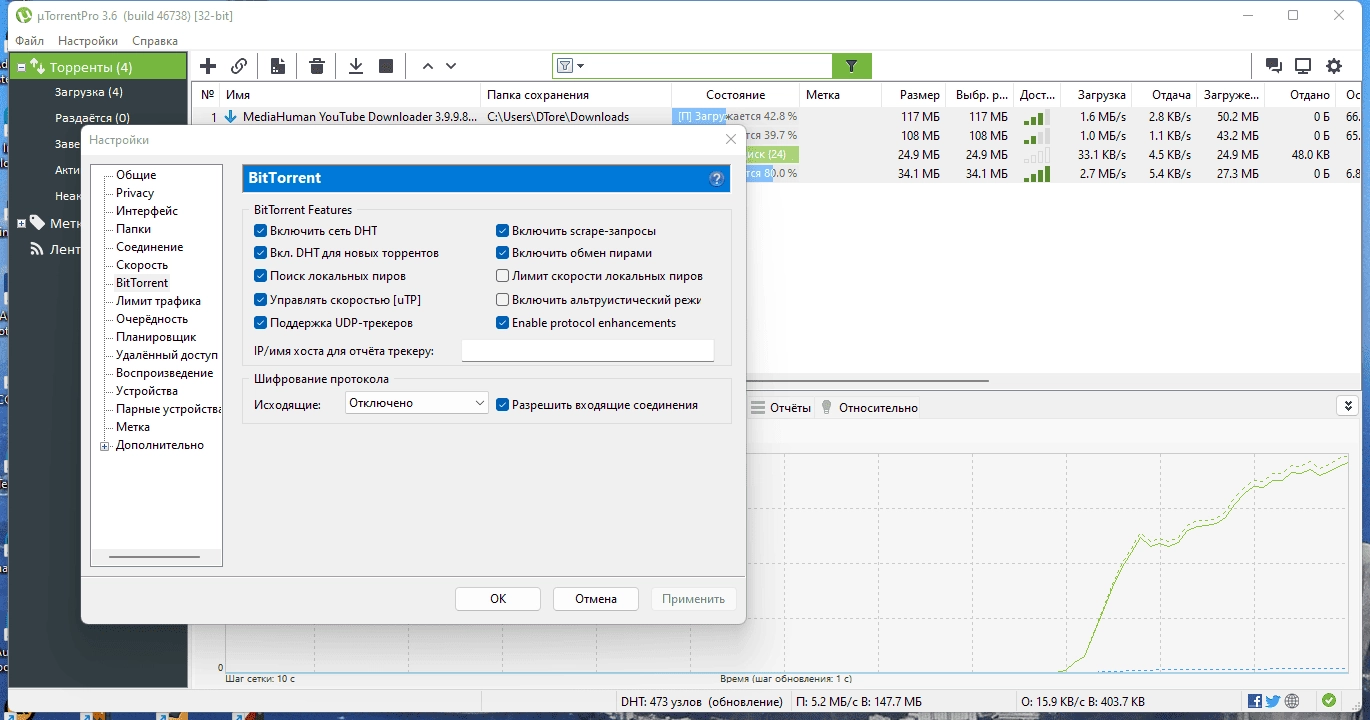This screenshot has width=1370, height=720.
Task: Click the RSS feeds icon in sidebar
Action: pyautogui.click(x=37, y=249)
